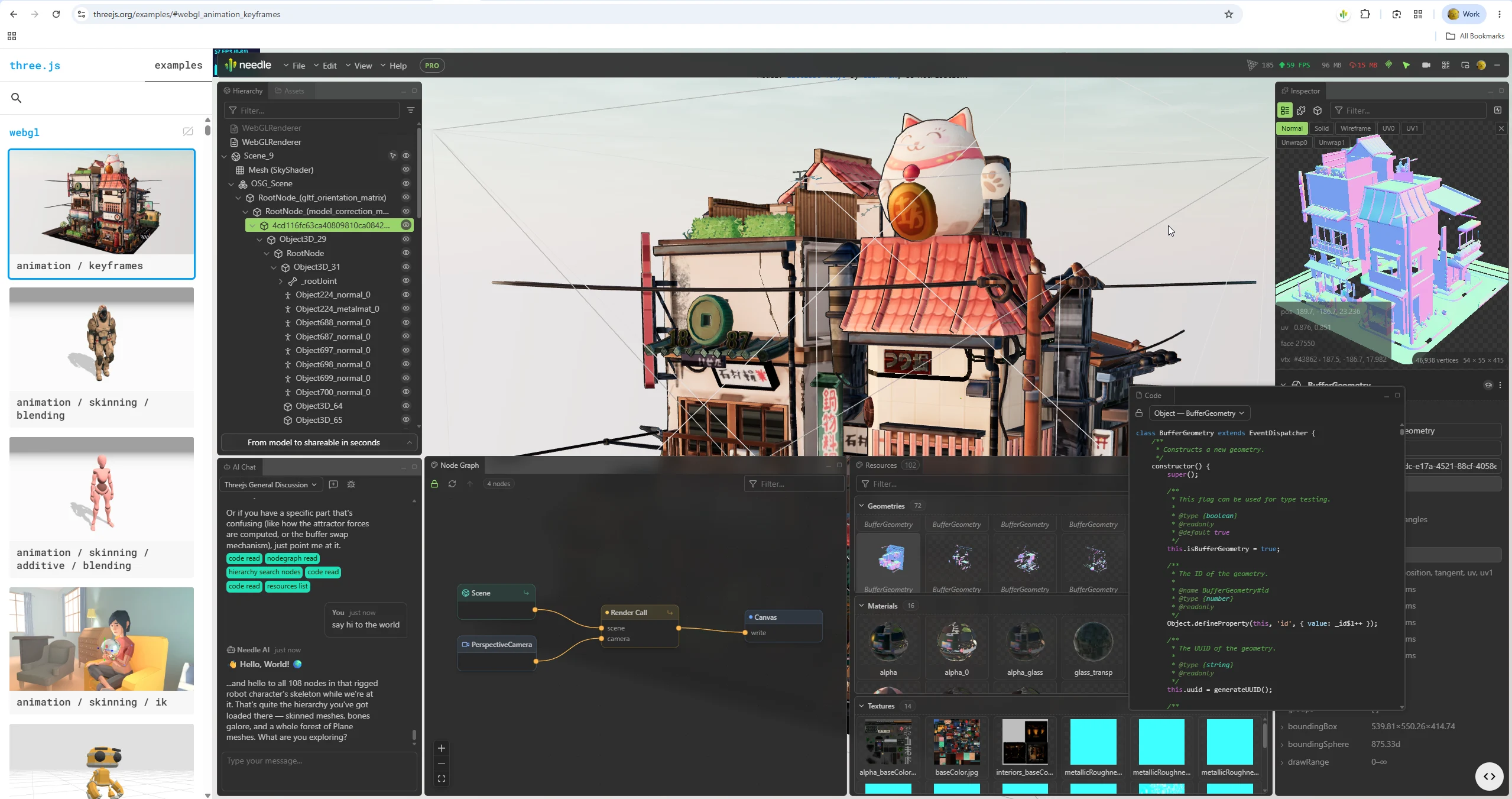Open the Object — BufferGeometry dropdown
The image size is (1512, 799).
[1198, 413]
